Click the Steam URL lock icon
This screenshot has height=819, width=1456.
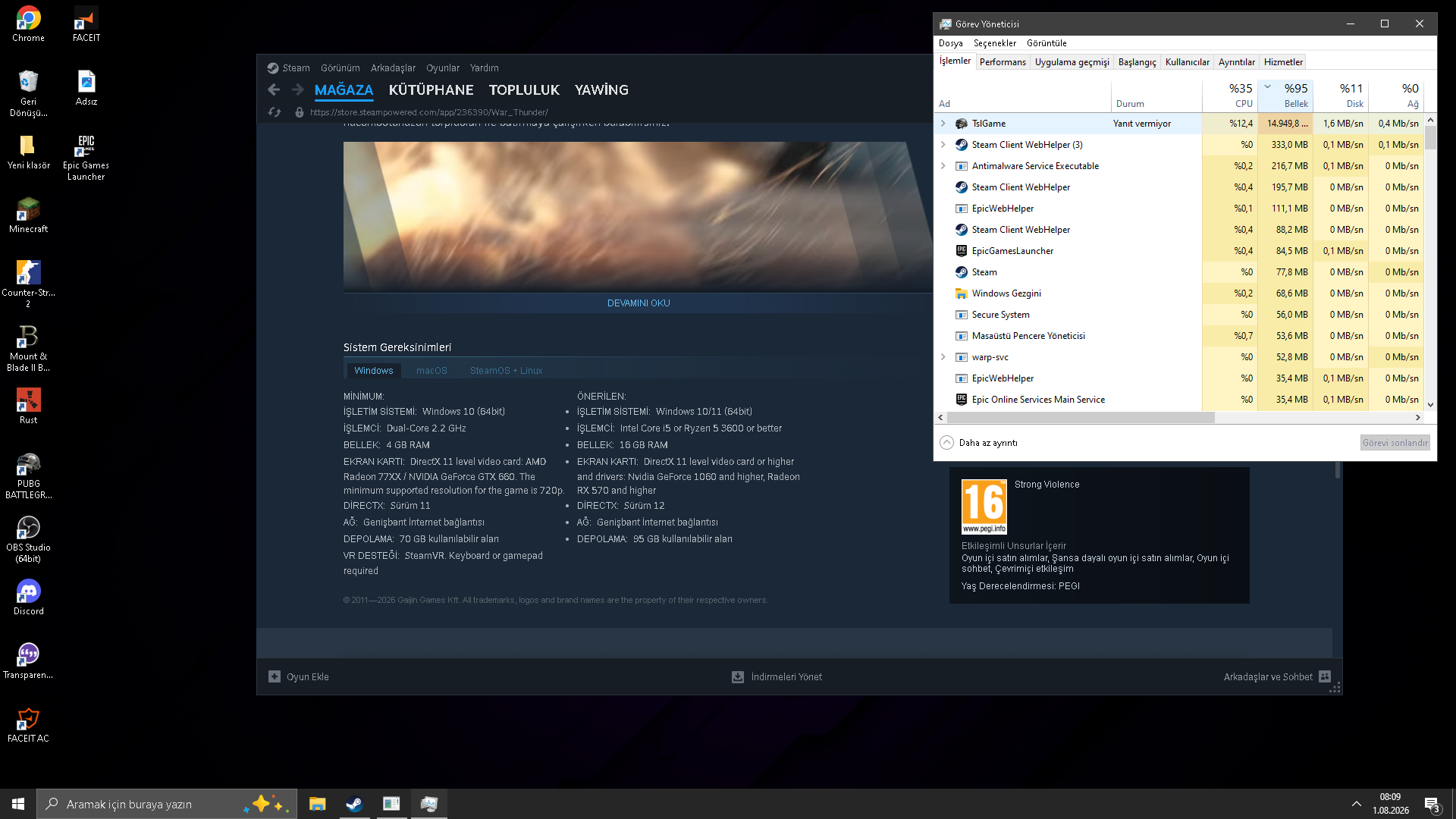point(300,112)
